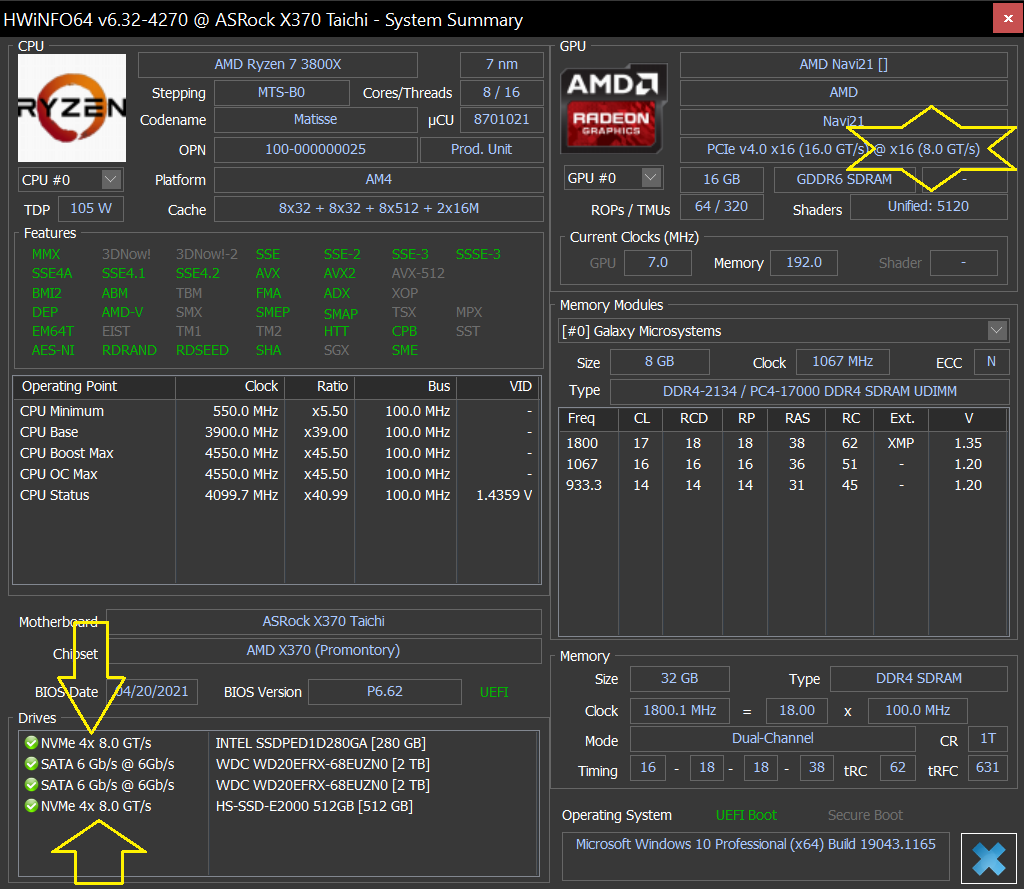Click the Secure Boot indicator
Image resolution: width=1024 pixels, height=889 pixels.
(865, 815)
